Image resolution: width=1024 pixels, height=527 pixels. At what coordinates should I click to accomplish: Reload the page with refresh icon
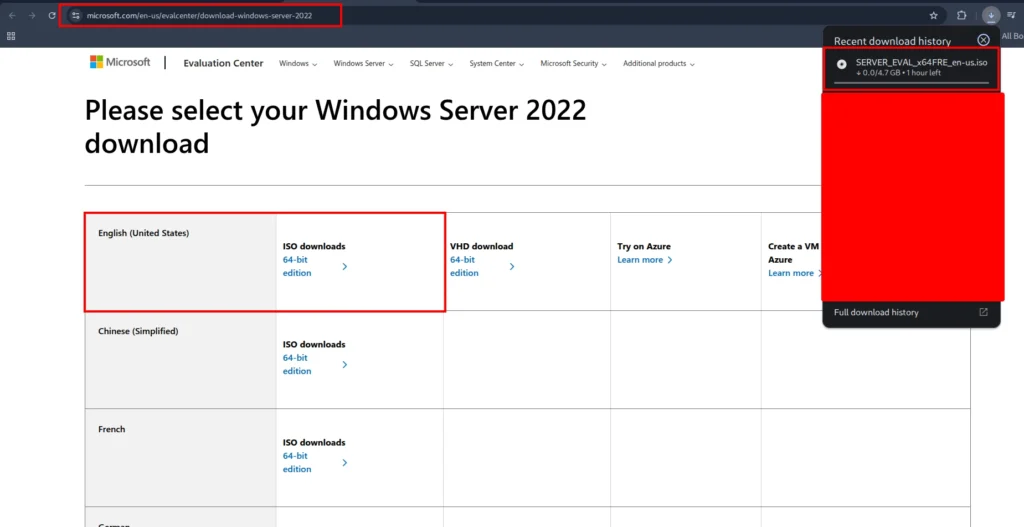[x=52, y=16]
